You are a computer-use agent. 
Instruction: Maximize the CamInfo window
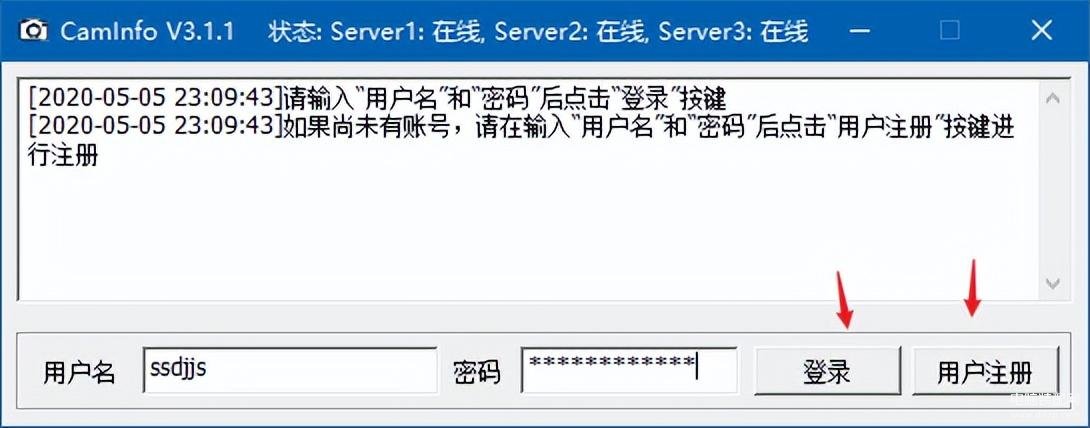[949, 31]
